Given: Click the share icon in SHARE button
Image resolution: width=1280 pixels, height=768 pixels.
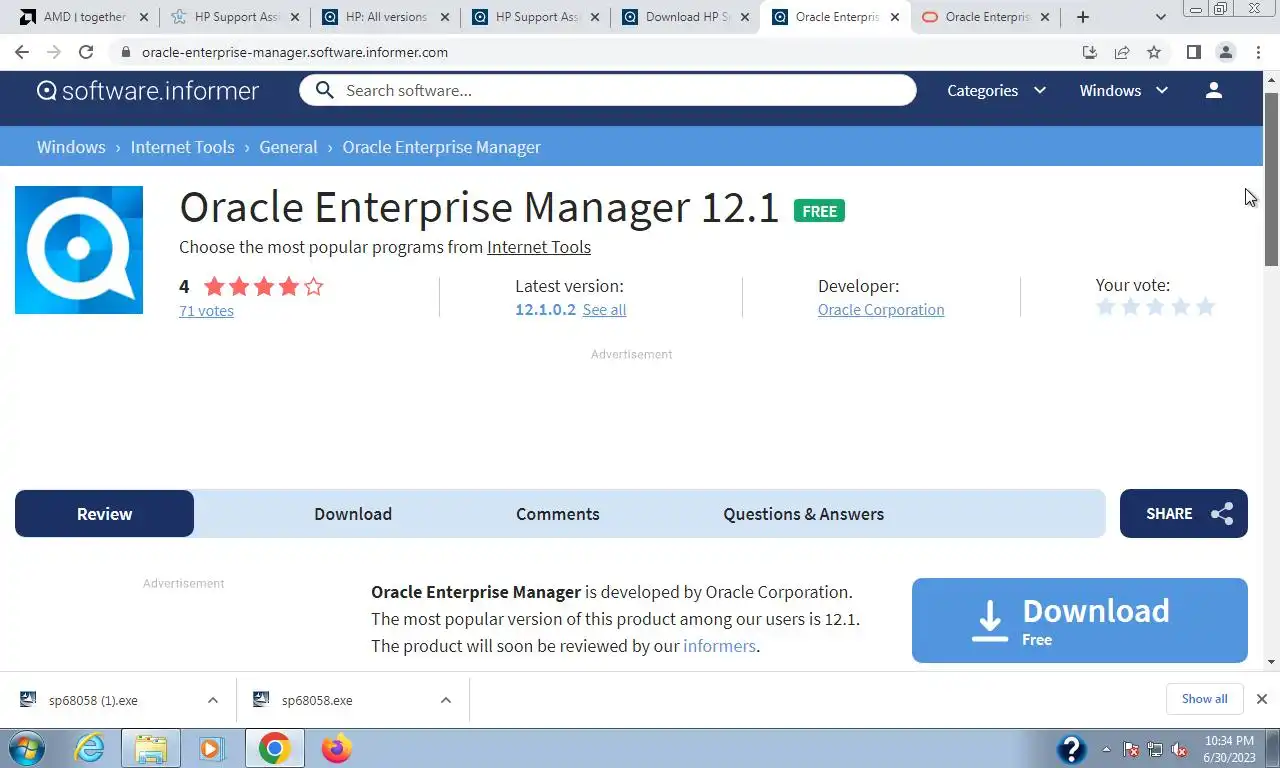Looking at the screenshot, I should (x=1222, y=514).
